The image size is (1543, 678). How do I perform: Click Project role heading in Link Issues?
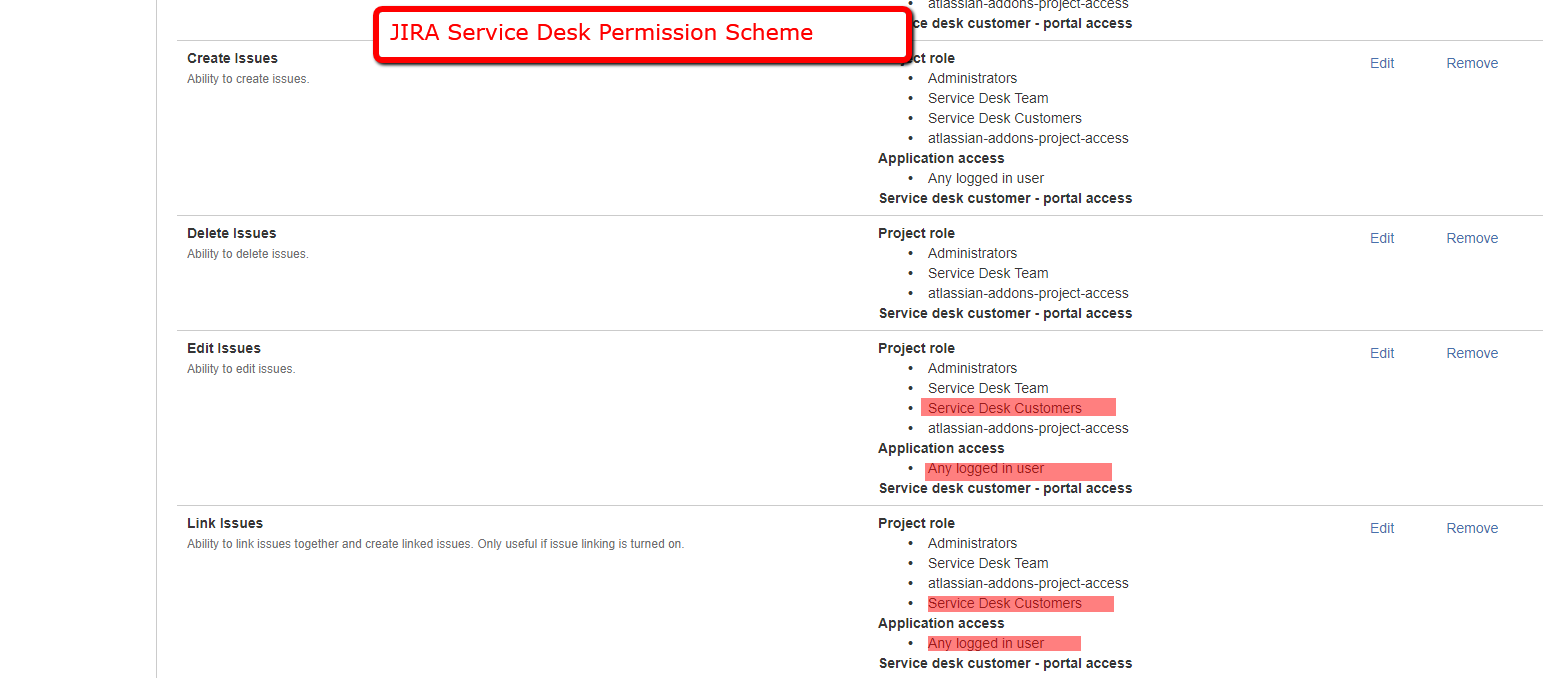pyautogui.click(x=916, y=523)
